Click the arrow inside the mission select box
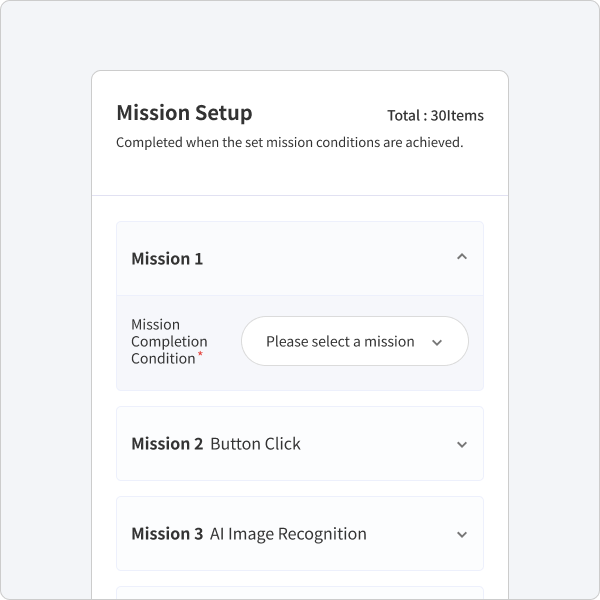Viewport: 600px width, 600px height. coord(437,342)
